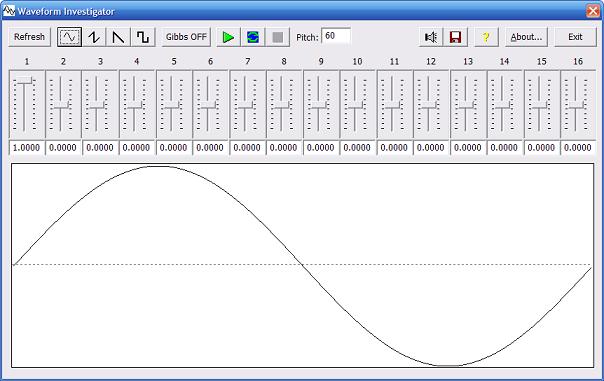This screenshot has height=381, width=604.
Task: Click the harmonic 15 slider thumb
Action: point(539,105)
